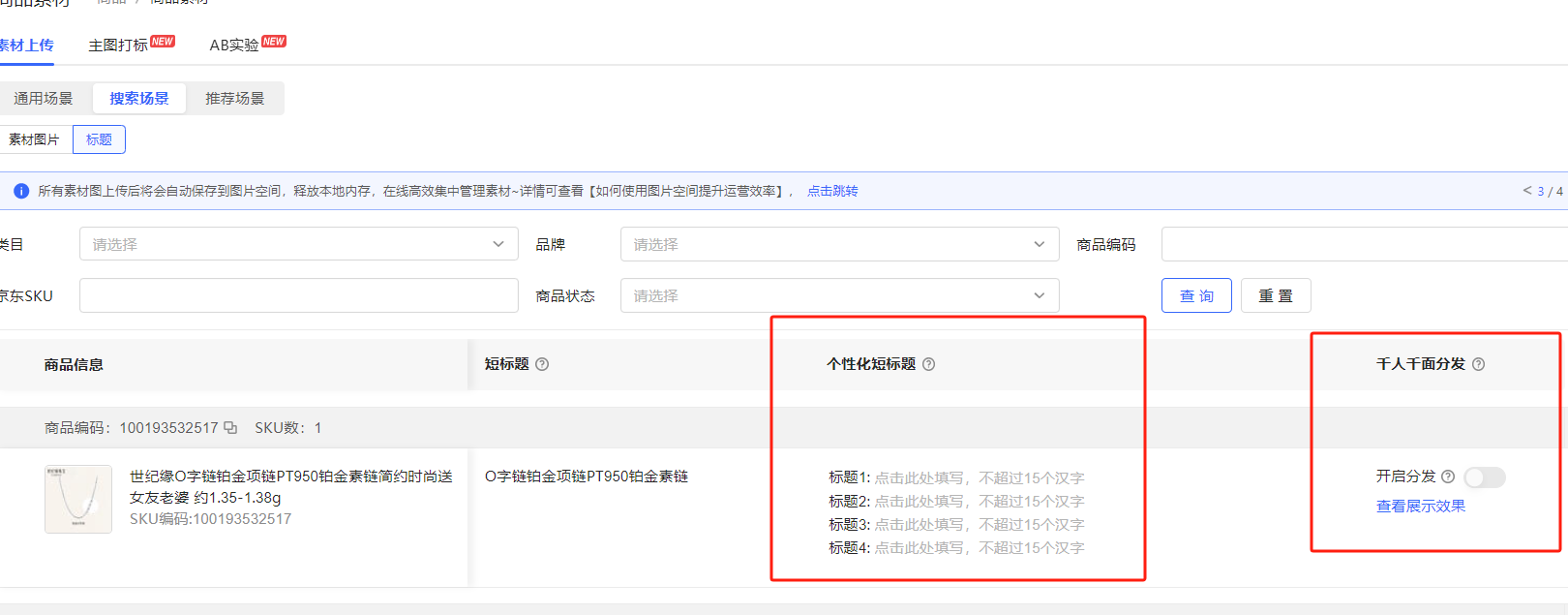The image size is (1568, 615).
Task: Open the 类目 dropdown
Action: click(298, 244)
